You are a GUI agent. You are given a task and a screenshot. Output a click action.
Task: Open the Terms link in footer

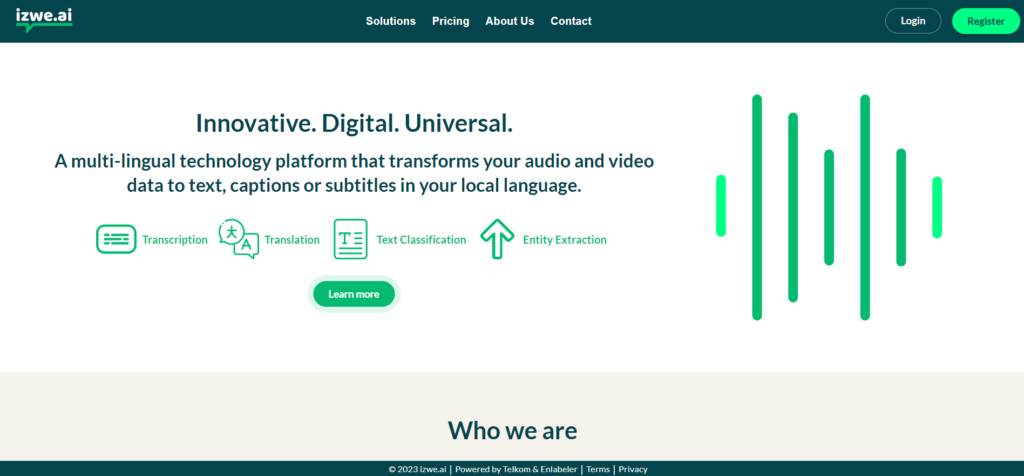pyautogui.click(x=598, y=469)
